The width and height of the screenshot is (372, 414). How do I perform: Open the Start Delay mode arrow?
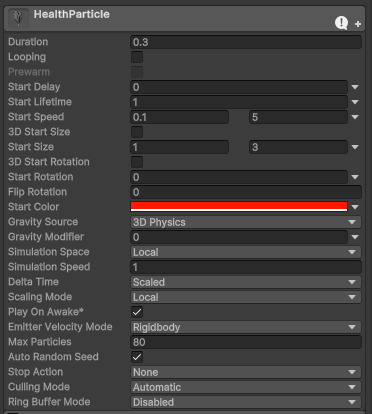pyautogui.click(x=355, y=87)
